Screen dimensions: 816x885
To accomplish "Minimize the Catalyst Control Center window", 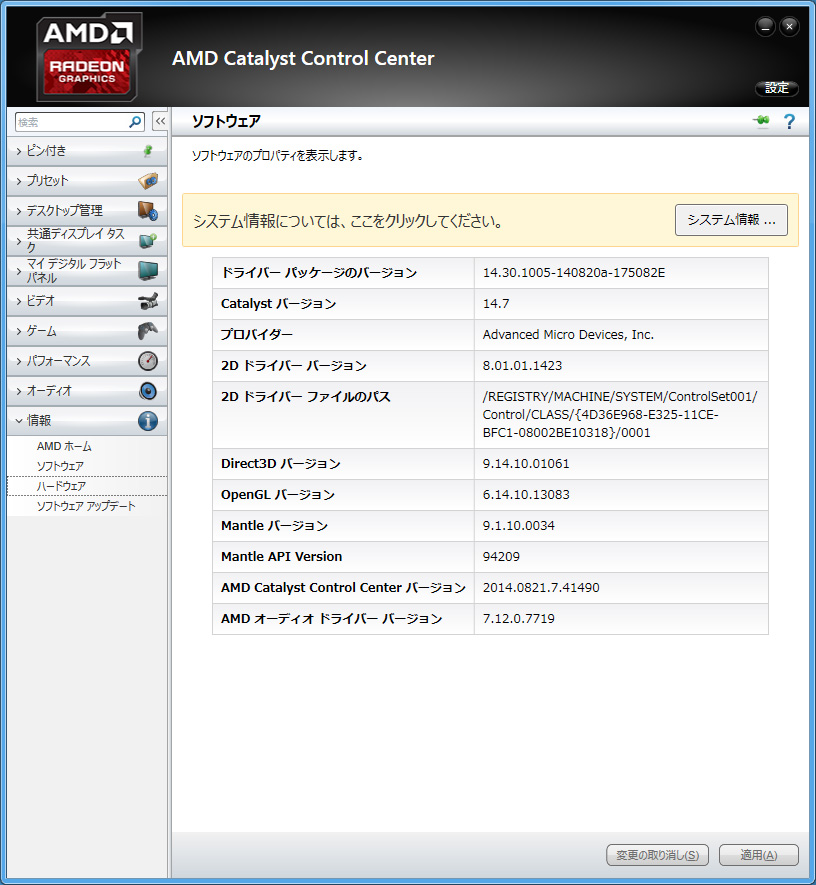I will tap(765, 27).
